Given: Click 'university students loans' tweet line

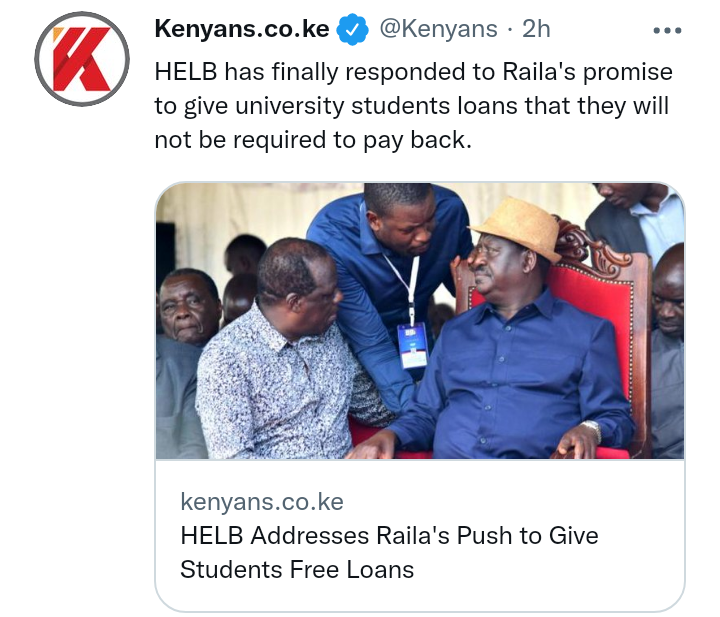Looking at the screenshot, I should click(x=411, y=106).
